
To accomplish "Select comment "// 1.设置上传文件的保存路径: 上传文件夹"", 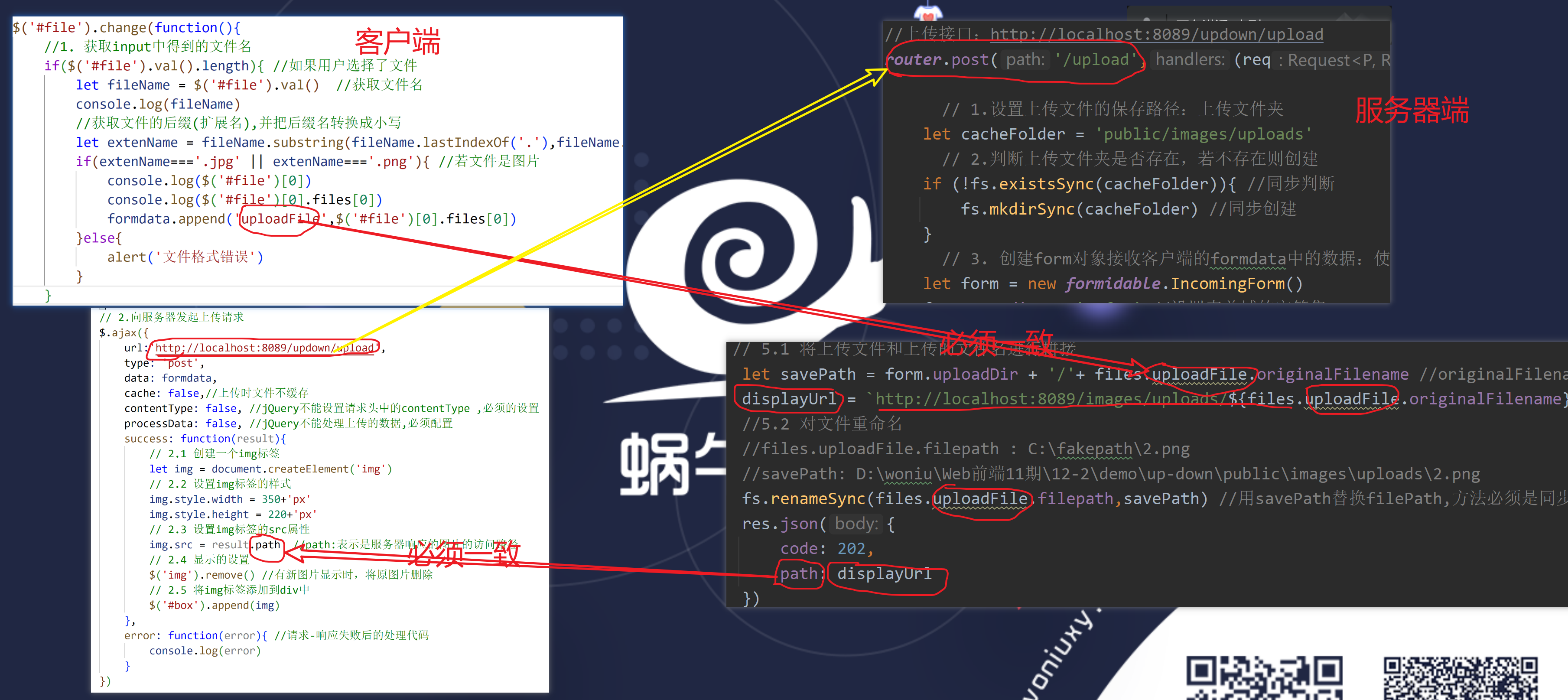I will pos(1113,109).
